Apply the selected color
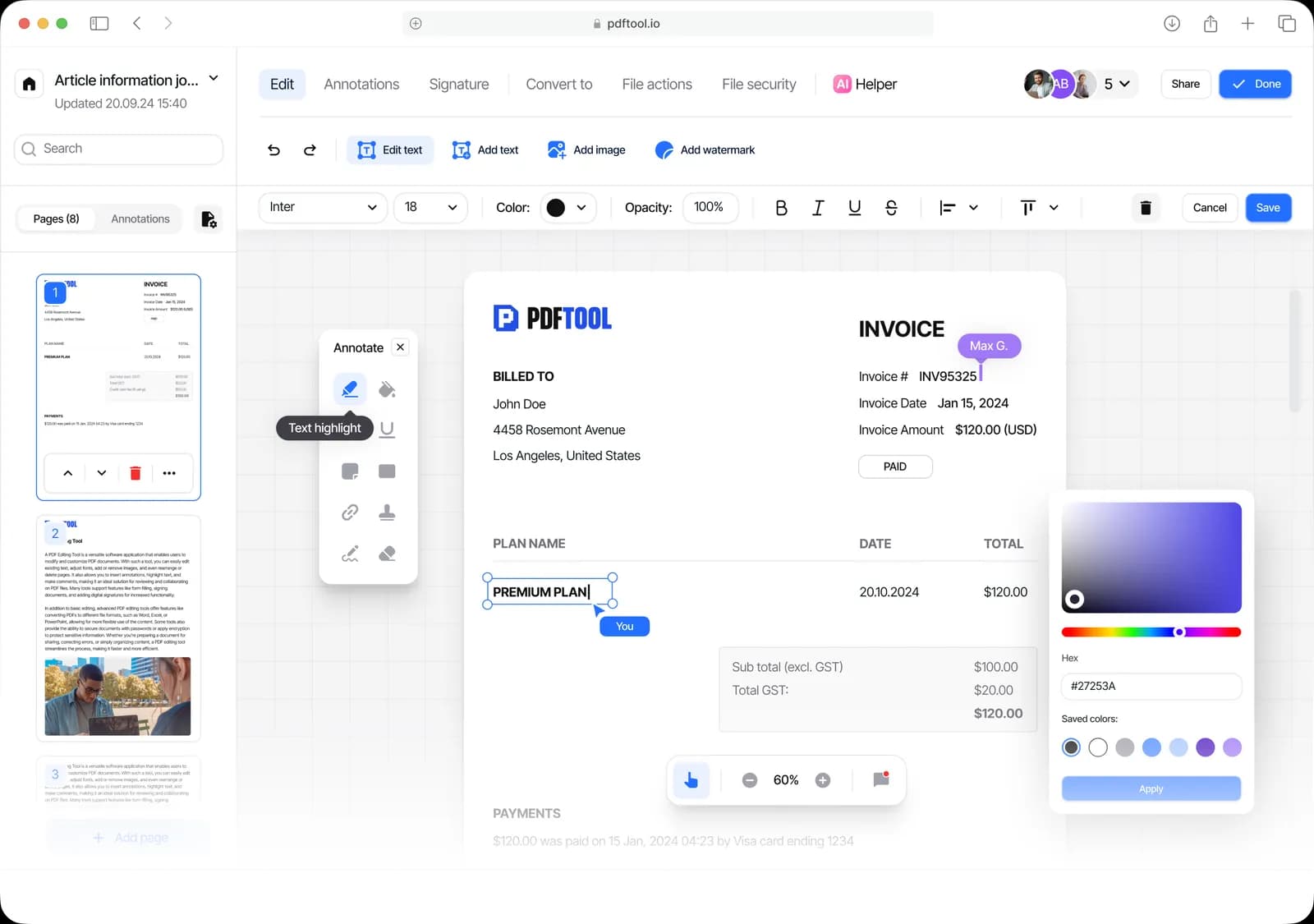Screen dimensions: 1314x924 (1151, 788)
